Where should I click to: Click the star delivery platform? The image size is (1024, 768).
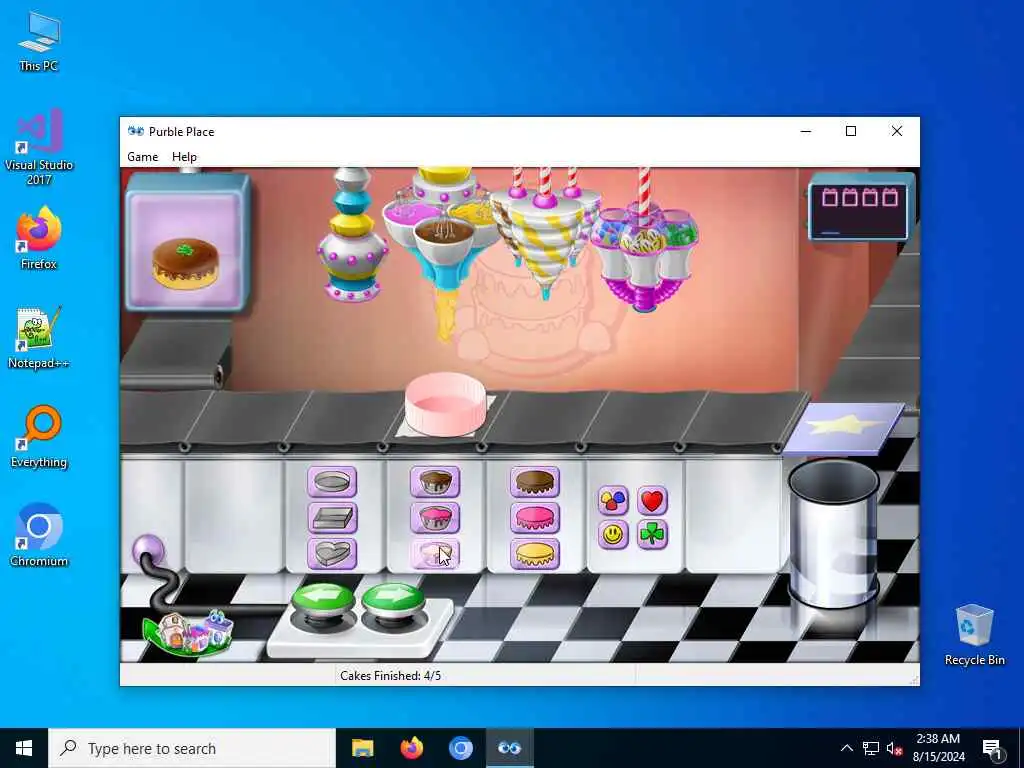click(844, 428)
